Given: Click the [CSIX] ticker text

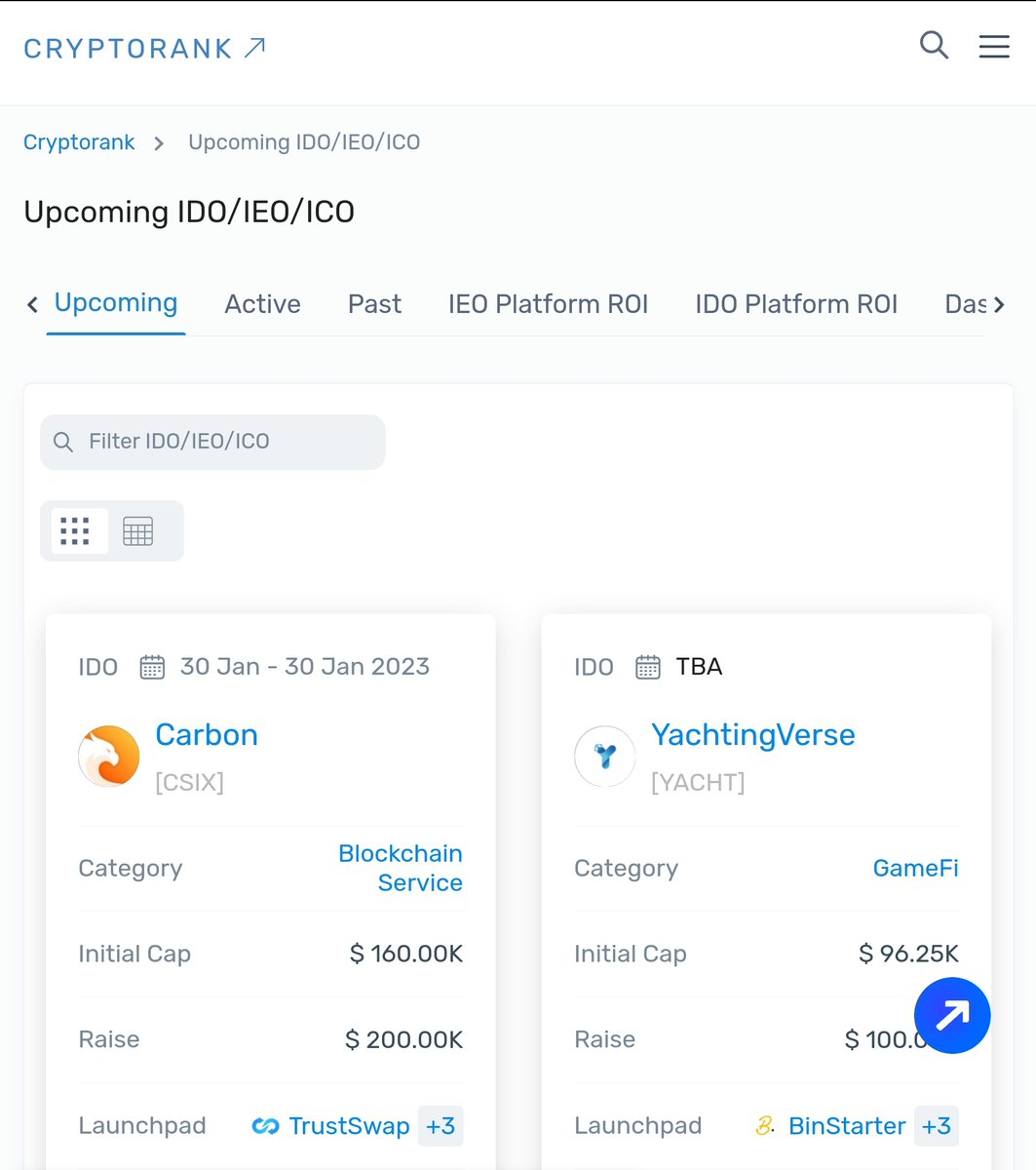Looking at the screenshot, I should [190, 782].
